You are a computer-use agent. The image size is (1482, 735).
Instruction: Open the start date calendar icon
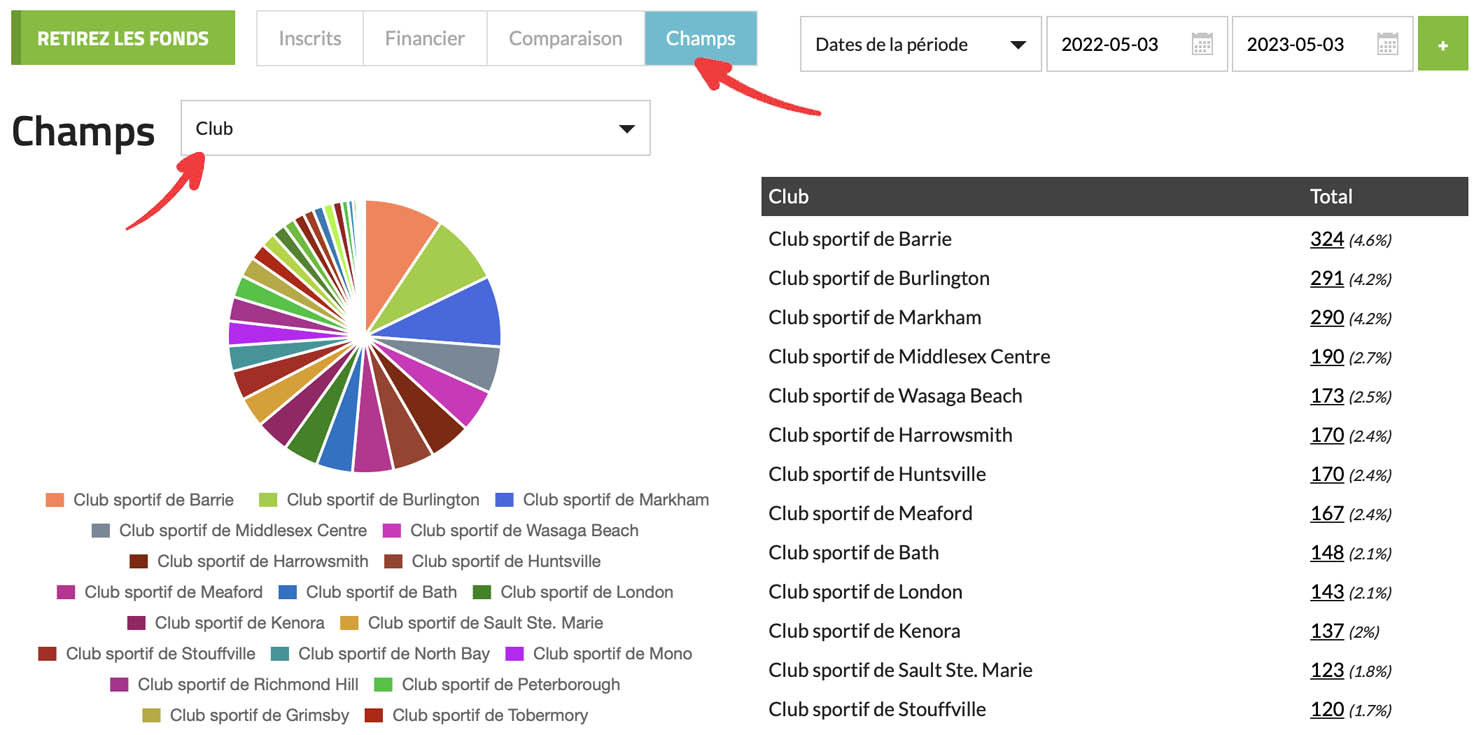[1202, 44]
